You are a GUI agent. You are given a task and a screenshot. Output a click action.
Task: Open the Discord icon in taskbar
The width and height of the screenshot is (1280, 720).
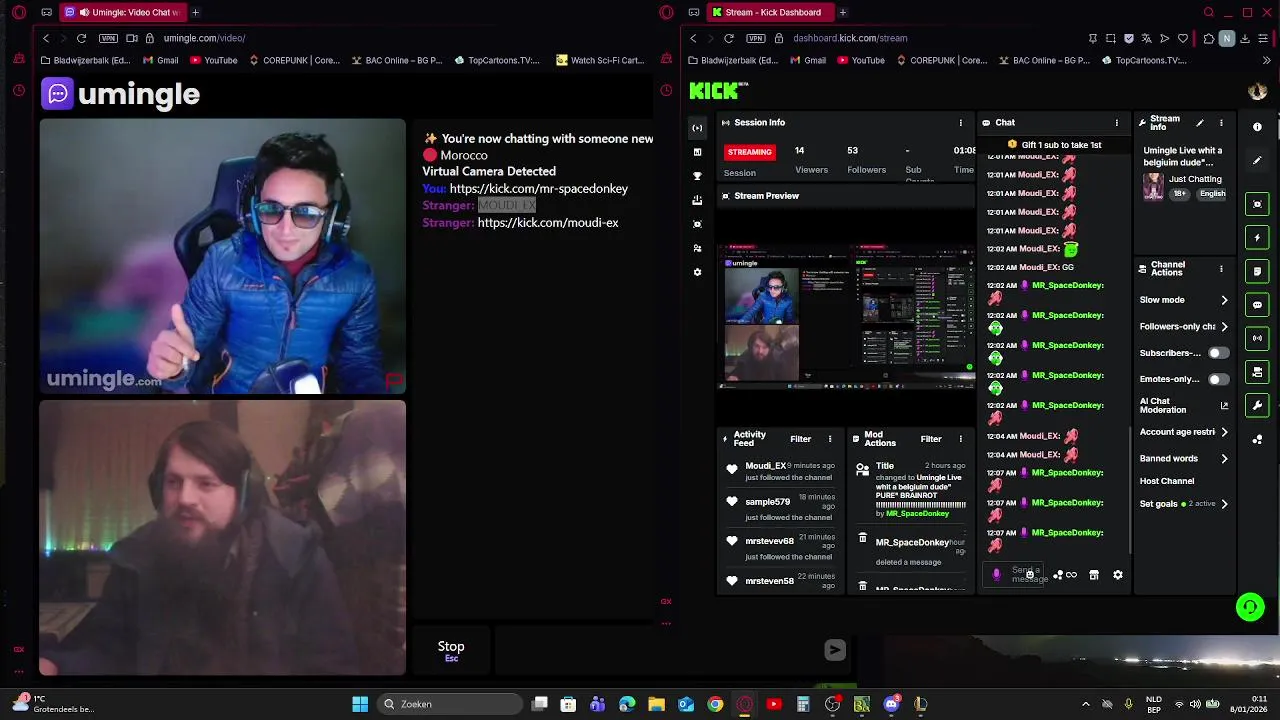891,704
